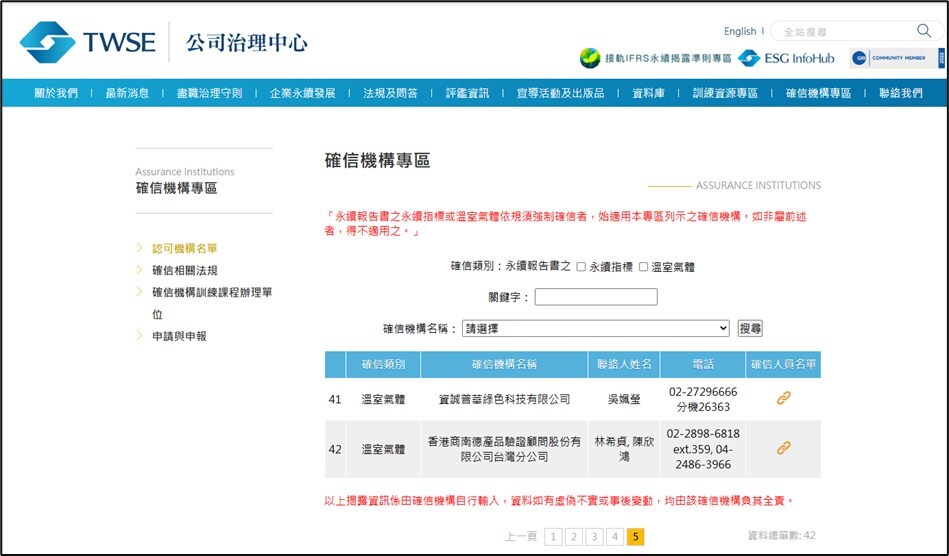Open the 評鑑資訊 menu item
This screenshot has width=949, height=556.
[x=467, y=93]
